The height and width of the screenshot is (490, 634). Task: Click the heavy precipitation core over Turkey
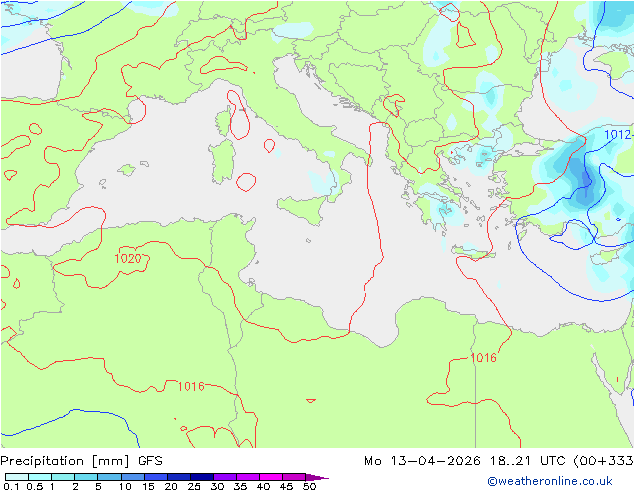pyautogui.click(x=585, y=184)
